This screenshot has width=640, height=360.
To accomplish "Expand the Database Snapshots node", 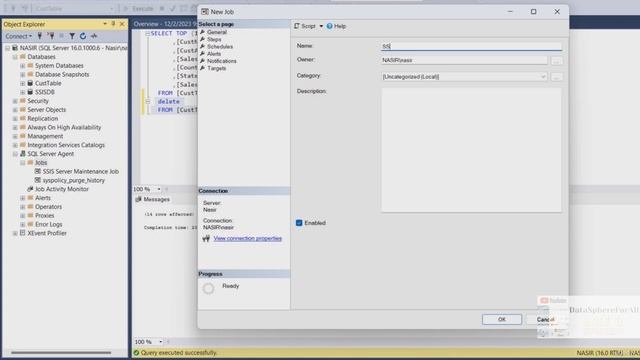I will 23,75.
